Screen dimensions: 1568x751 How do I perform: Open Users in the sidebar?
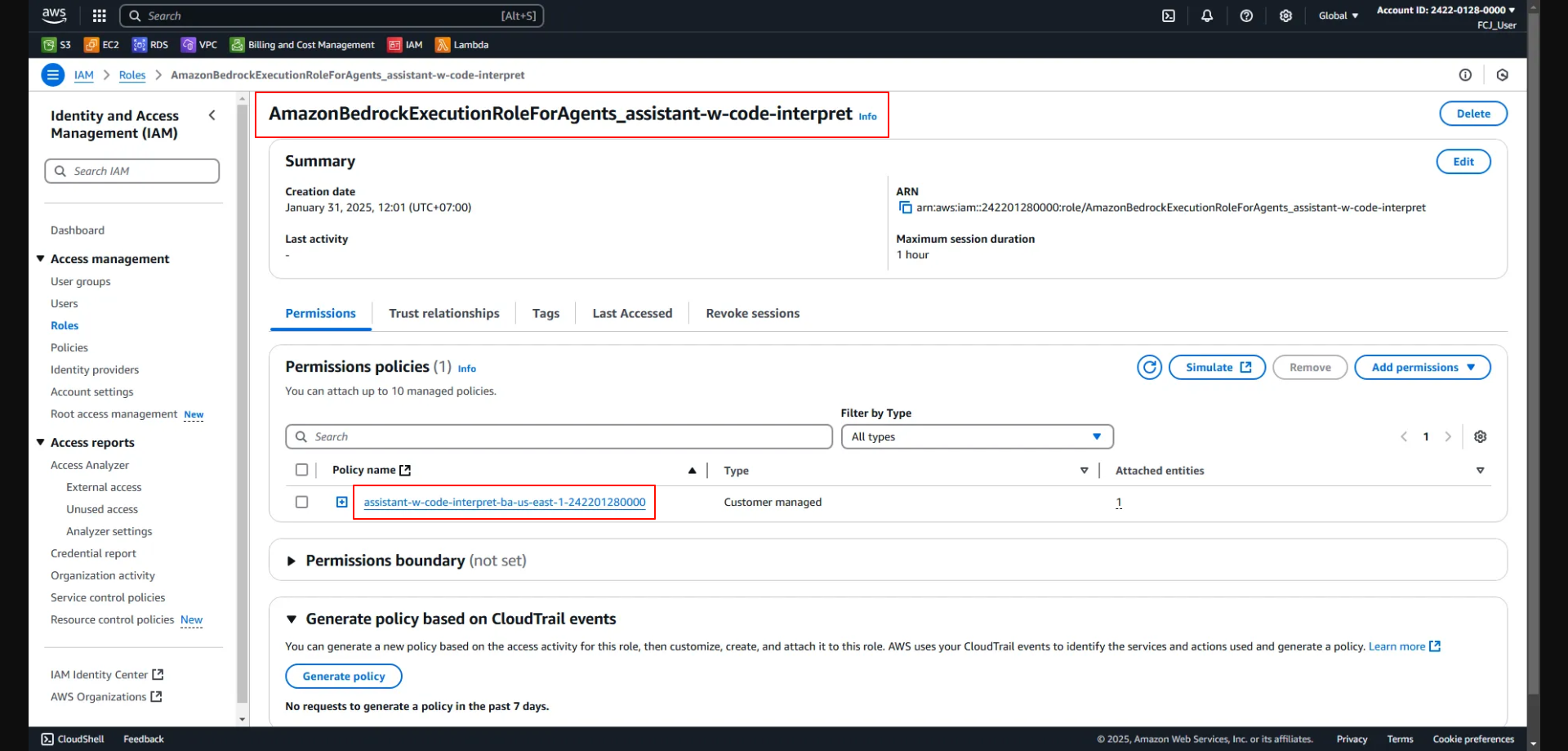point(65,303)
